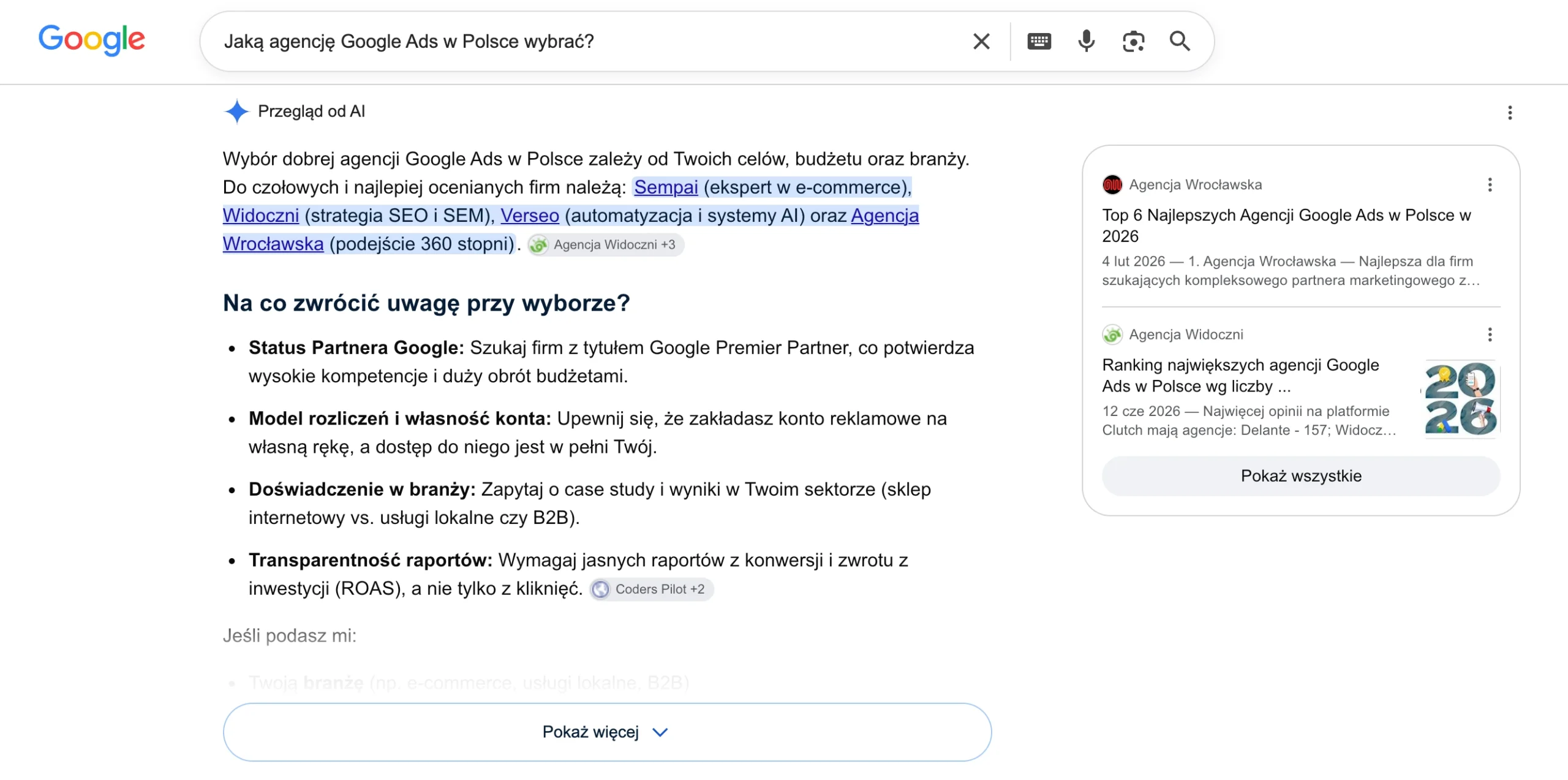Open the AI overview three-dot menu
This screenshot has height=780, width=1568.
1510,113
